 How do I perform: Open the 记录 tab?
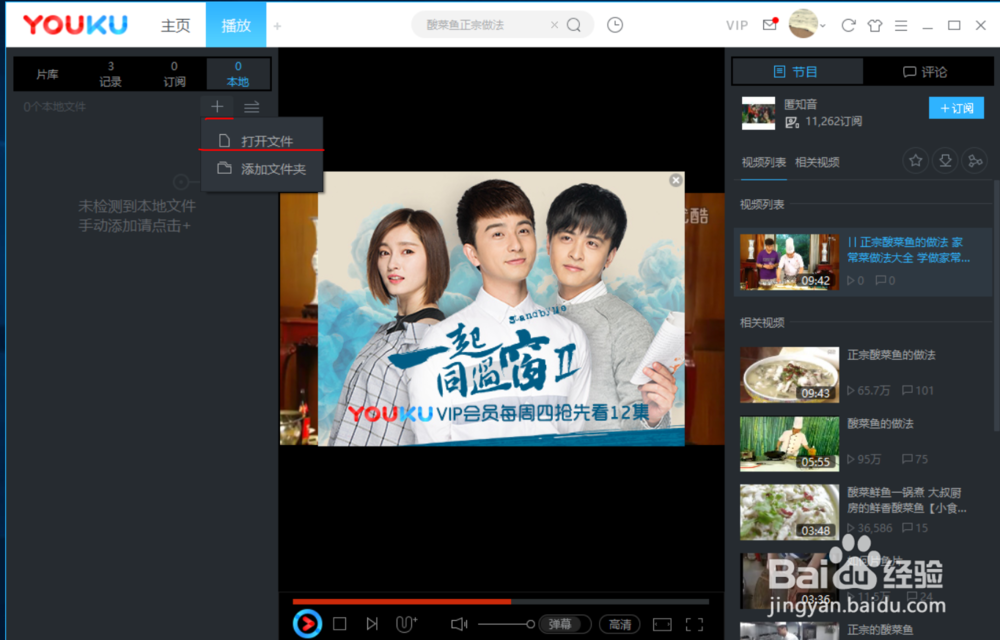(x=110, y=74)
